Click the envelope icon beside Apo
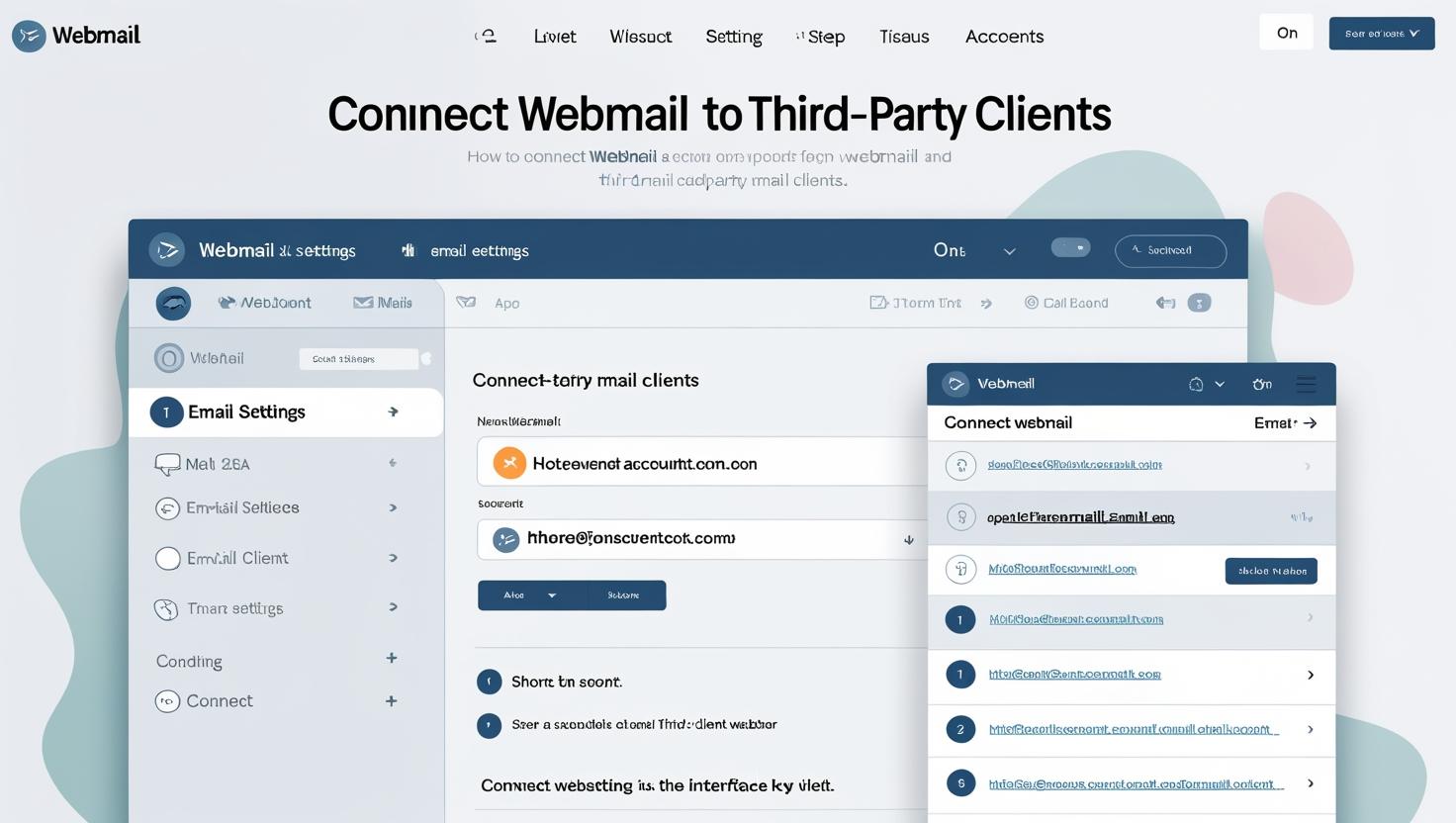This screenshot has width=1456, height=823. click(466, 302)
